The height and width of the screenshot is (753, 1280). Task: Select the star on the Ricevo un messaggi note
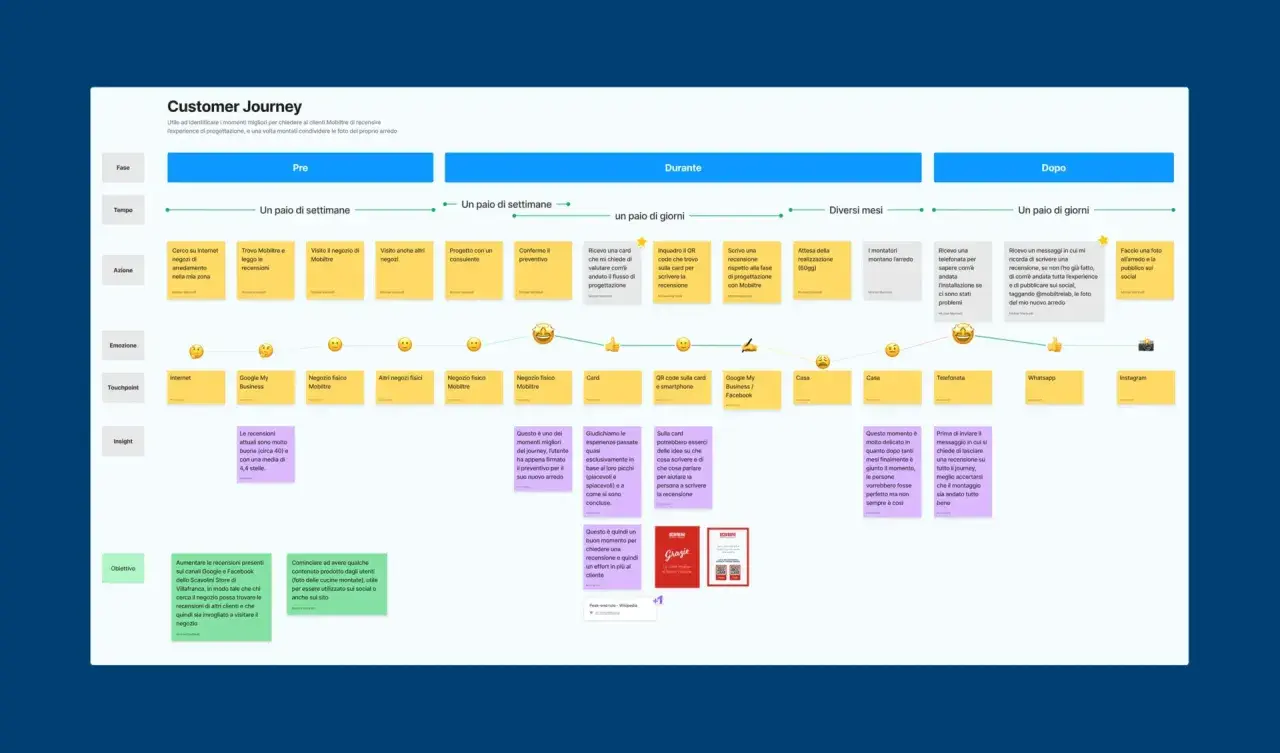tap(1103, 241)
